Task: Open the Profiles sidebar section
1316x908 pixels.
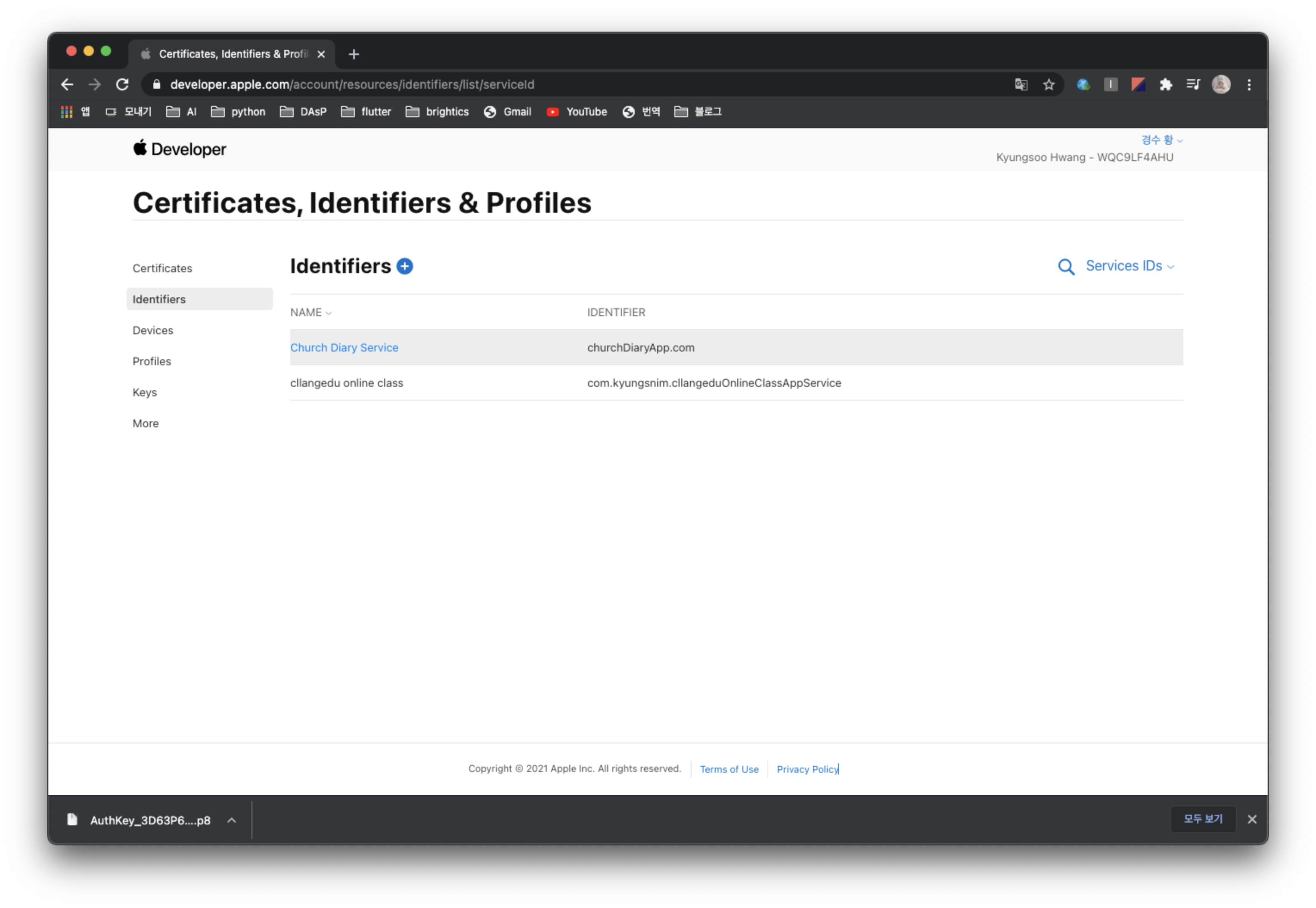Action: click(151, 361)
